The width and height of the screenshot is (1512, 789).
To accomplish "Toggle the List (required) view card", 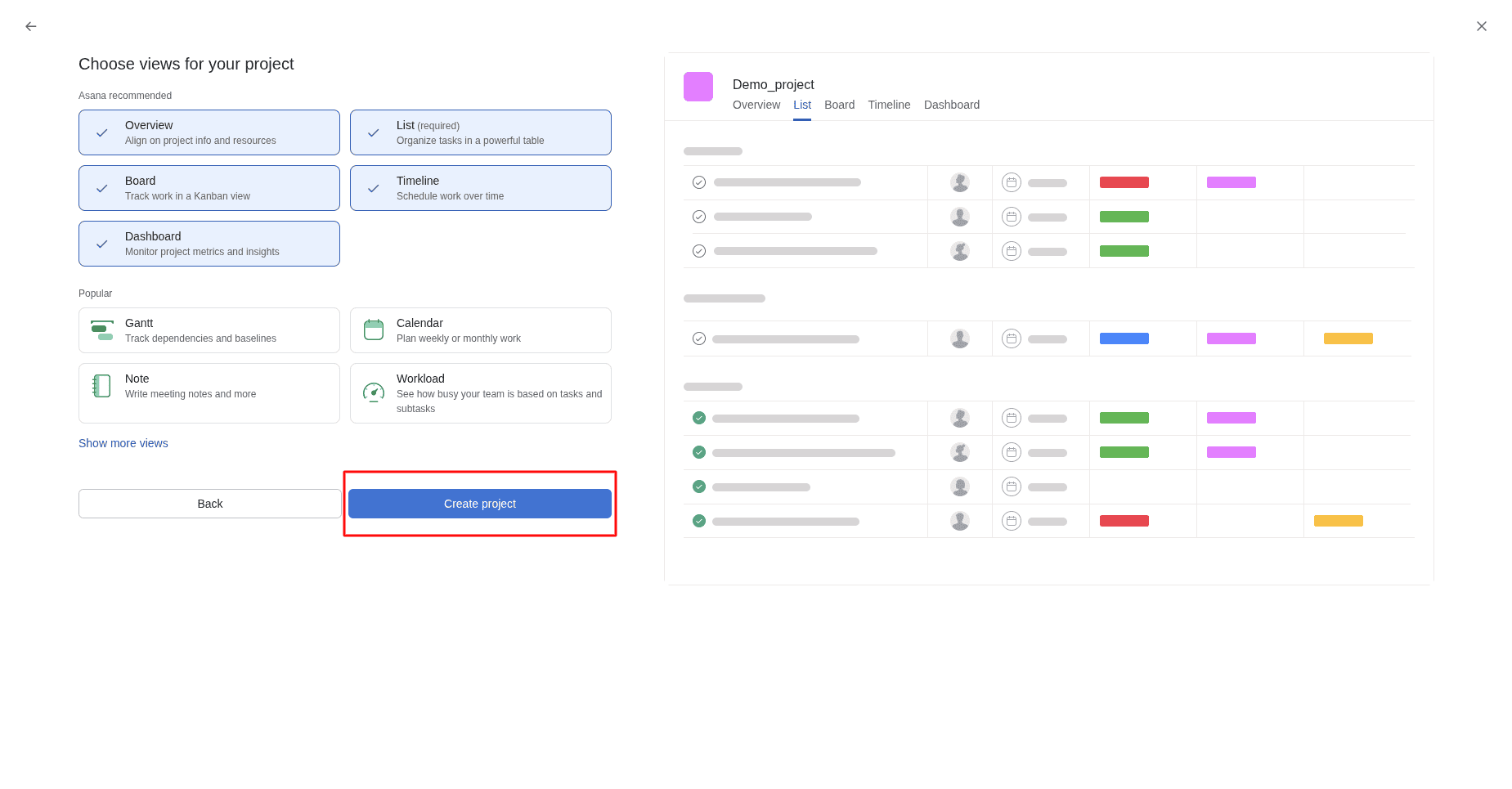I will pos(481,132).
